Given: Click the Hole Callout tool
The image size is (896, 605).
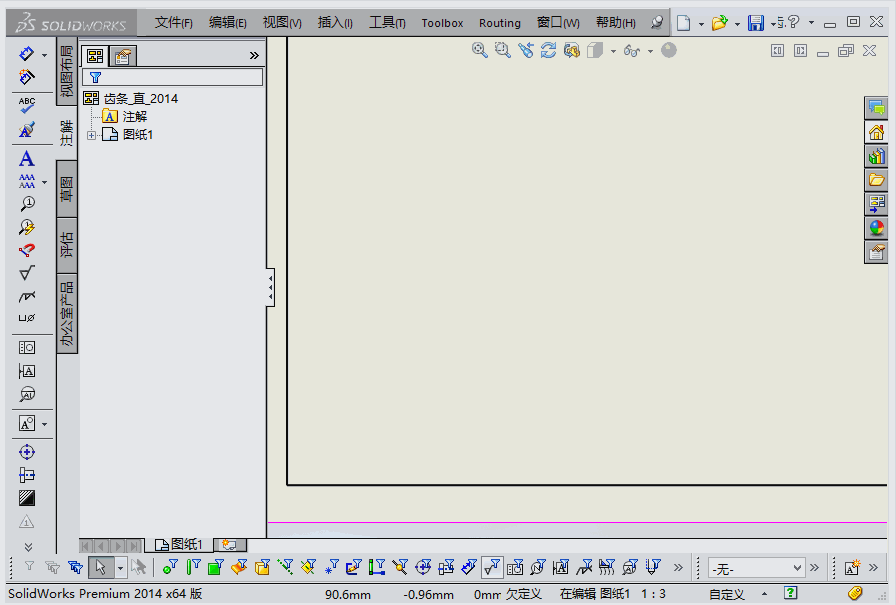Looking at the screenshot, I should 26,318.
